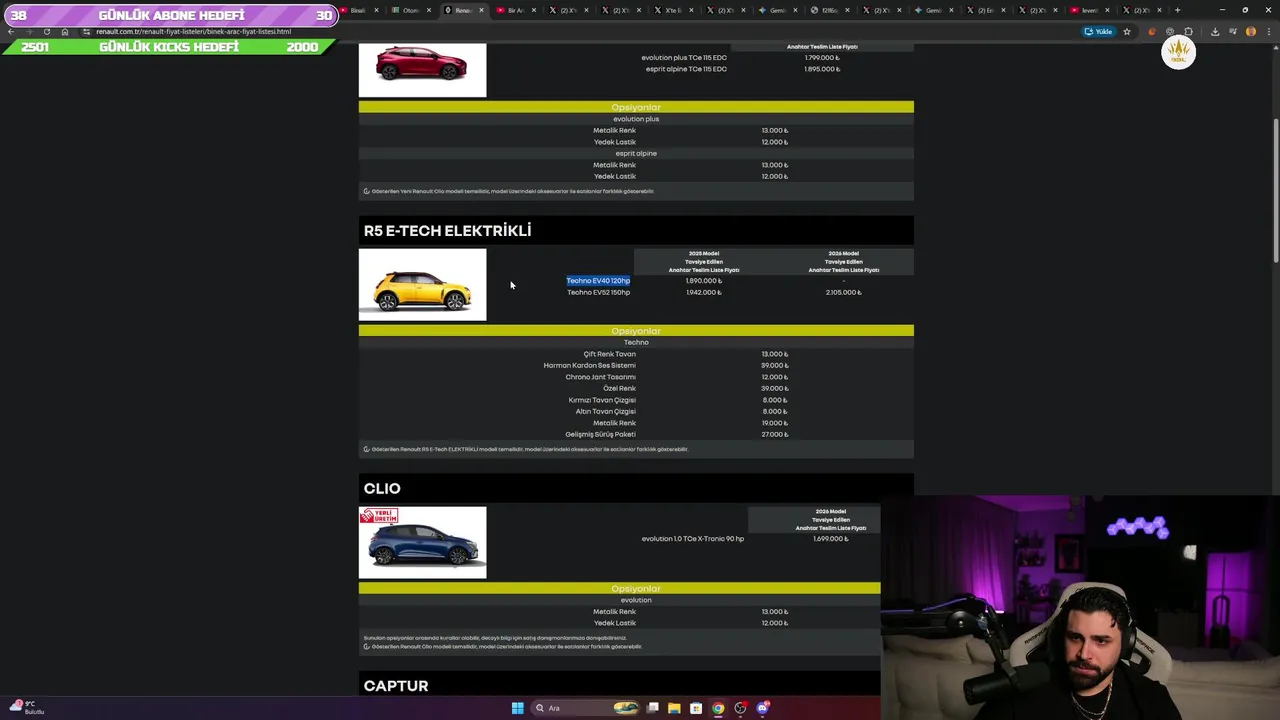
Task: Click the info icon before R5 footnote
Action: 366,449
